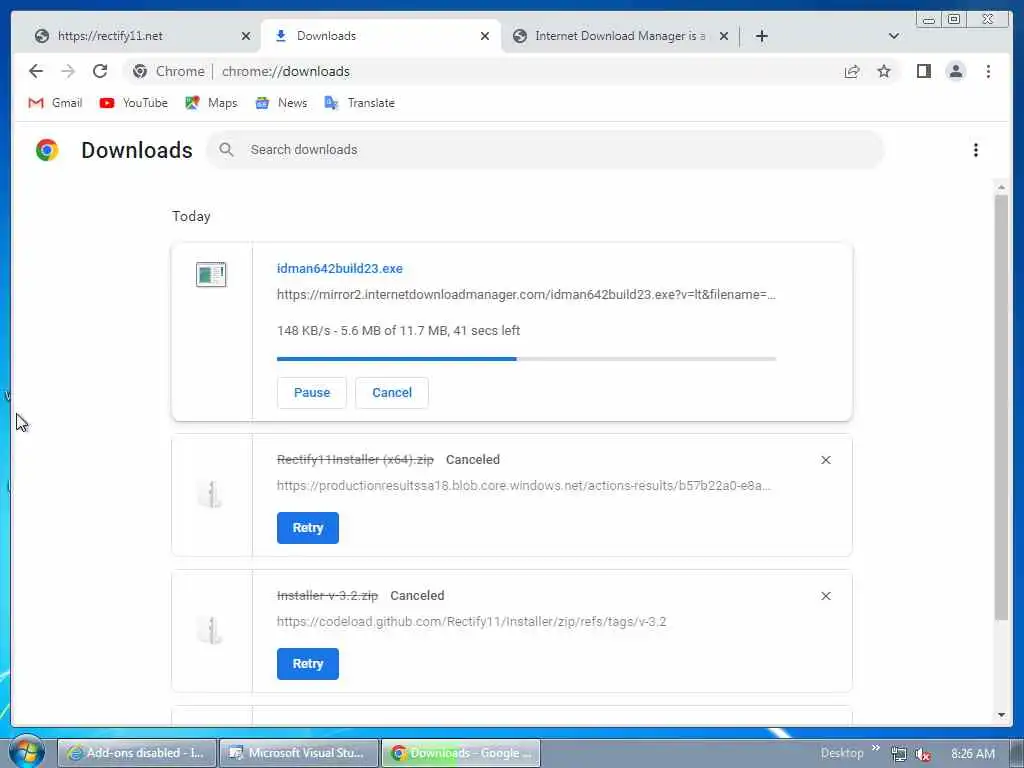1024x768 pixels.
Task: Open the side panel icon
Action: [923, 71]
